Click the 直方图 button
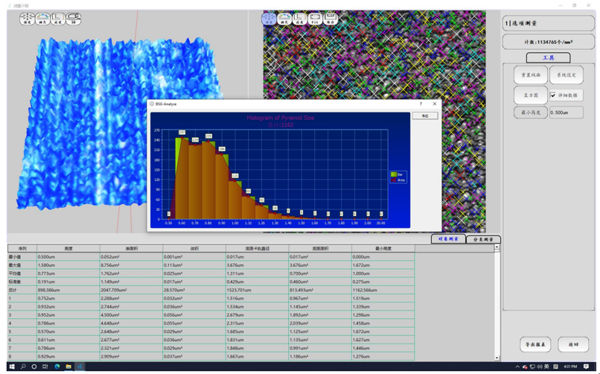The width and height of the screenshot is (600, 374). (x=531, y=95)
